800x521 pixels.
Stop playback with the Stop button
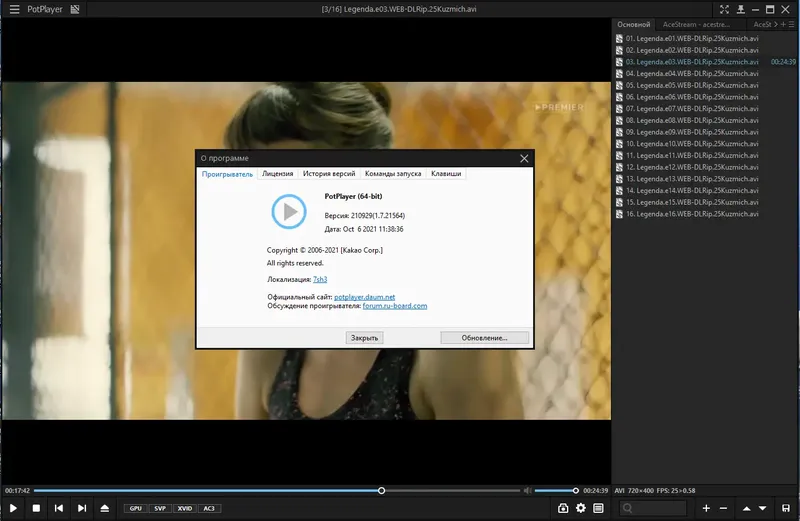point(36,508)
